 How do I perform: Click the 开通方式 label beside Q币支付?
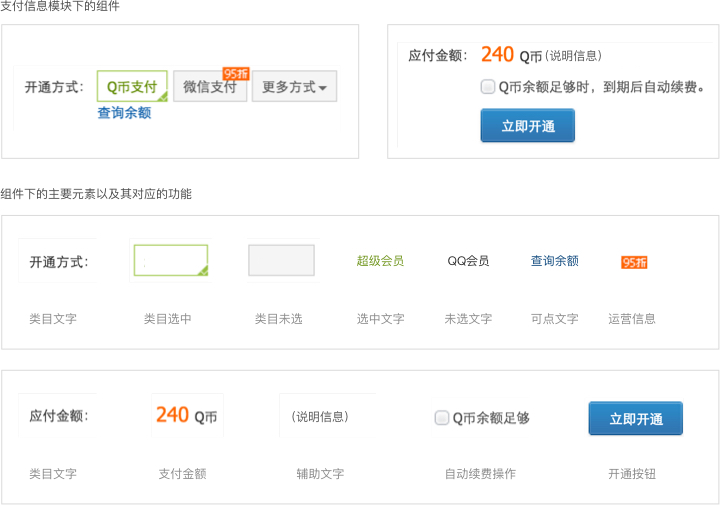pos(53,87)
